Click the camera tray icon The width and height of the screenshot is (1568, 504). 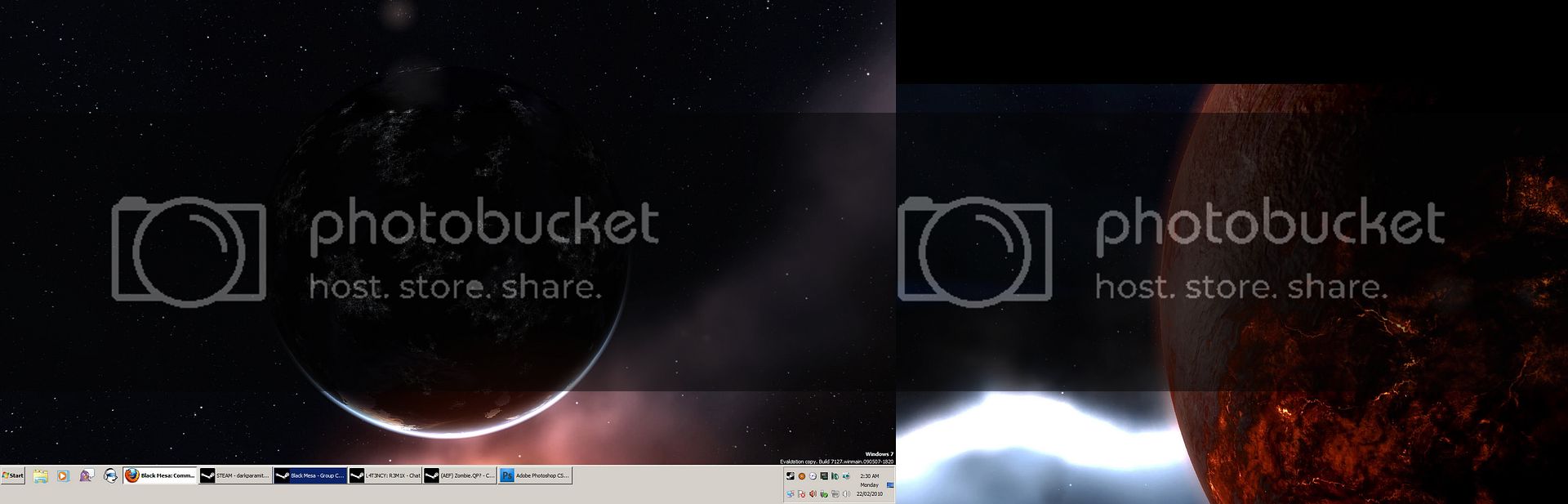846,476
